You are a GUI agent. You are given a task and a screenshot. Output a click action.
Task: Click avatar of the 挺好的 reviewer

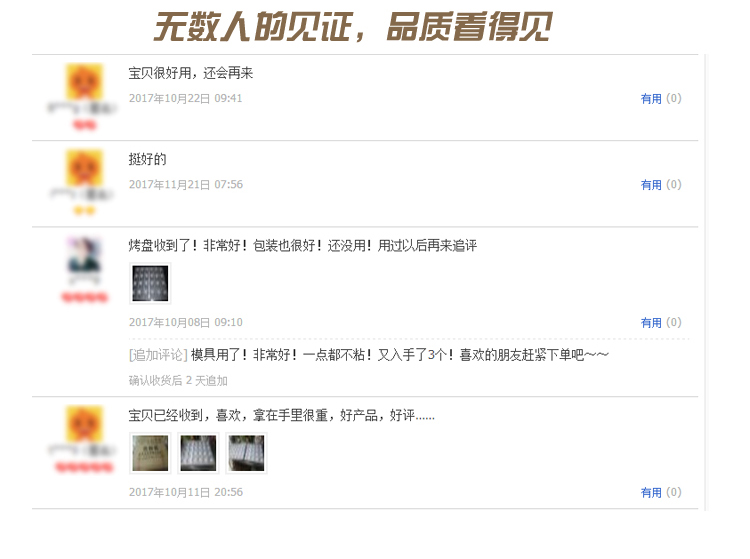pyautogui.click(x=84, y=167)
